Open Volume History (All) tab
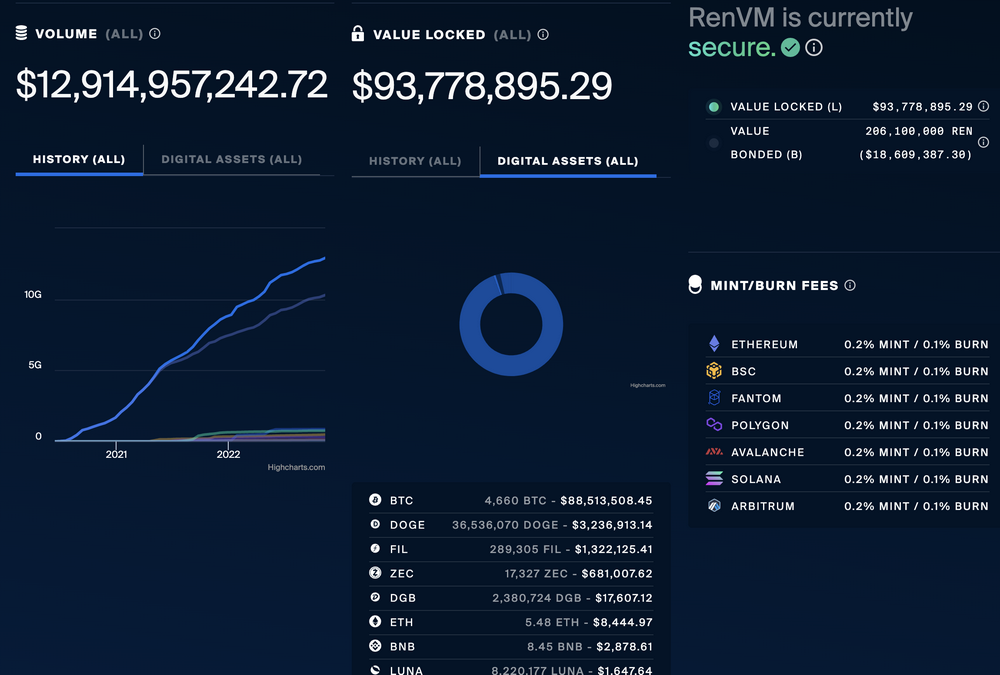This screenshot has width=1000, height=675. point(79,159)
